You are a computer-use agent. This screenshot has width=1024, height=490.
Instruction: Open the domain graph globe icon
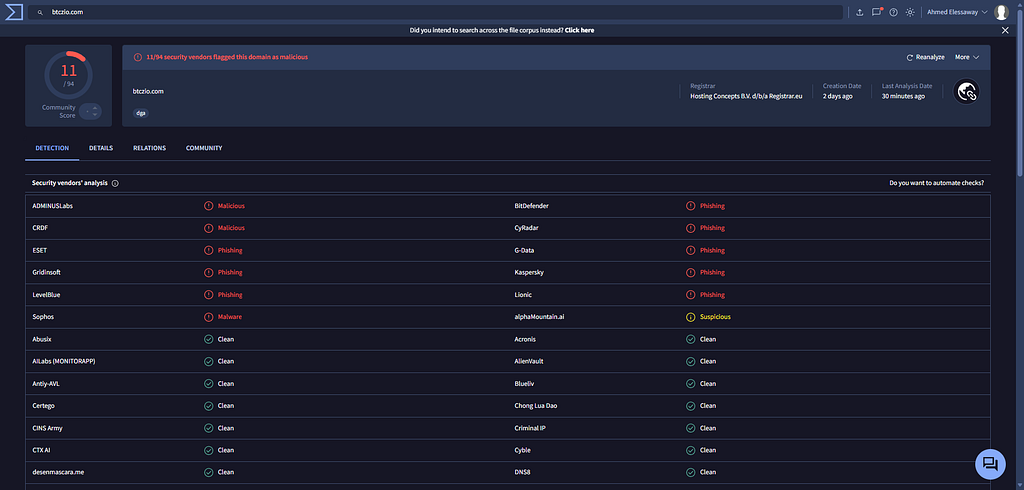pos(966,92)
